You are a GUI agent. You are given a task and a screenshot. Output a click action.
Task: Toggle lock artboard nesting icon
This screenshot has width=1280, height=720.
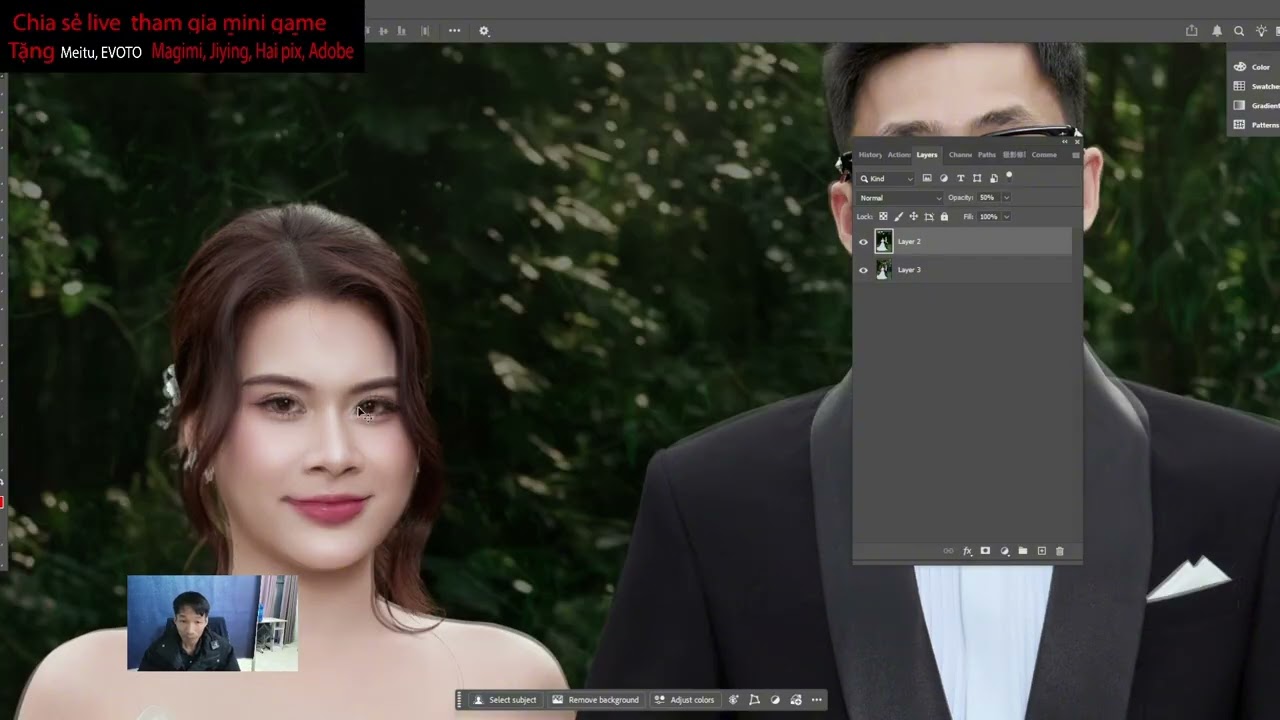(x=929, y=216)
